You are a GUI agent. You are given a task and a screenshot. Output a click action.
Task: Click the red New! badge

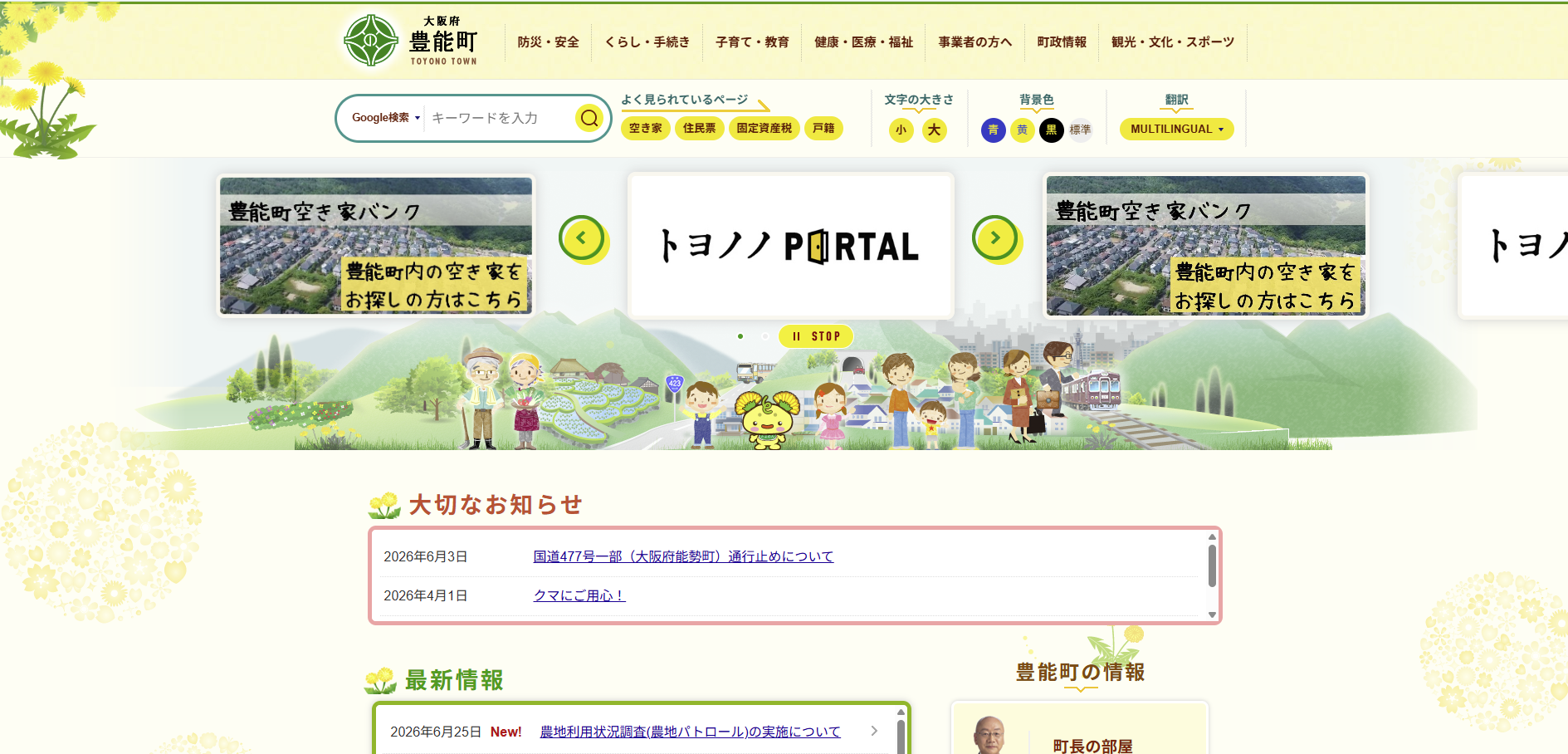pyautogui.click(x=506, y=732)
